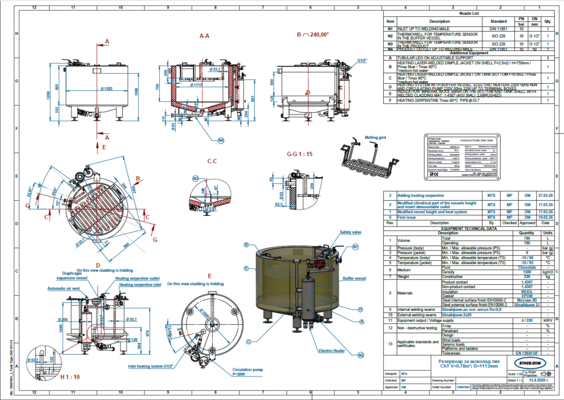564x400 pixels.
Task: Select the Adding heating serpentine revision row
Action: 469,196
